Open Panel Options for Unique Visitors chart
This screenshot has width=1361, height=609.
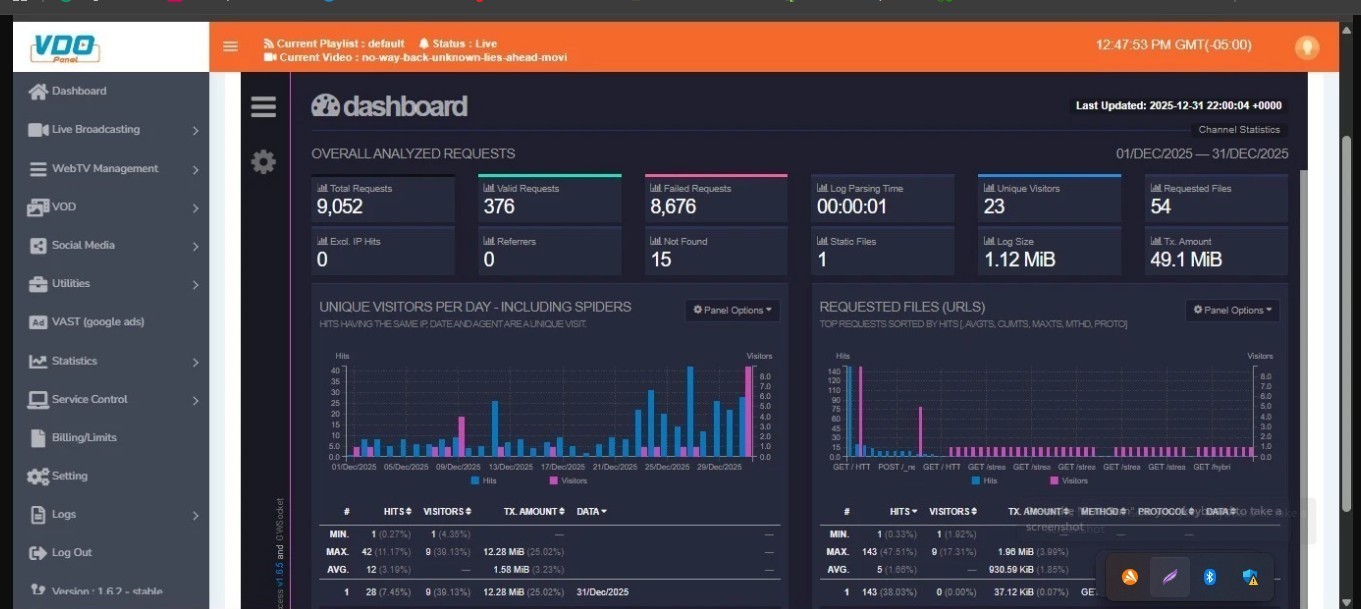tap(732, 310)
